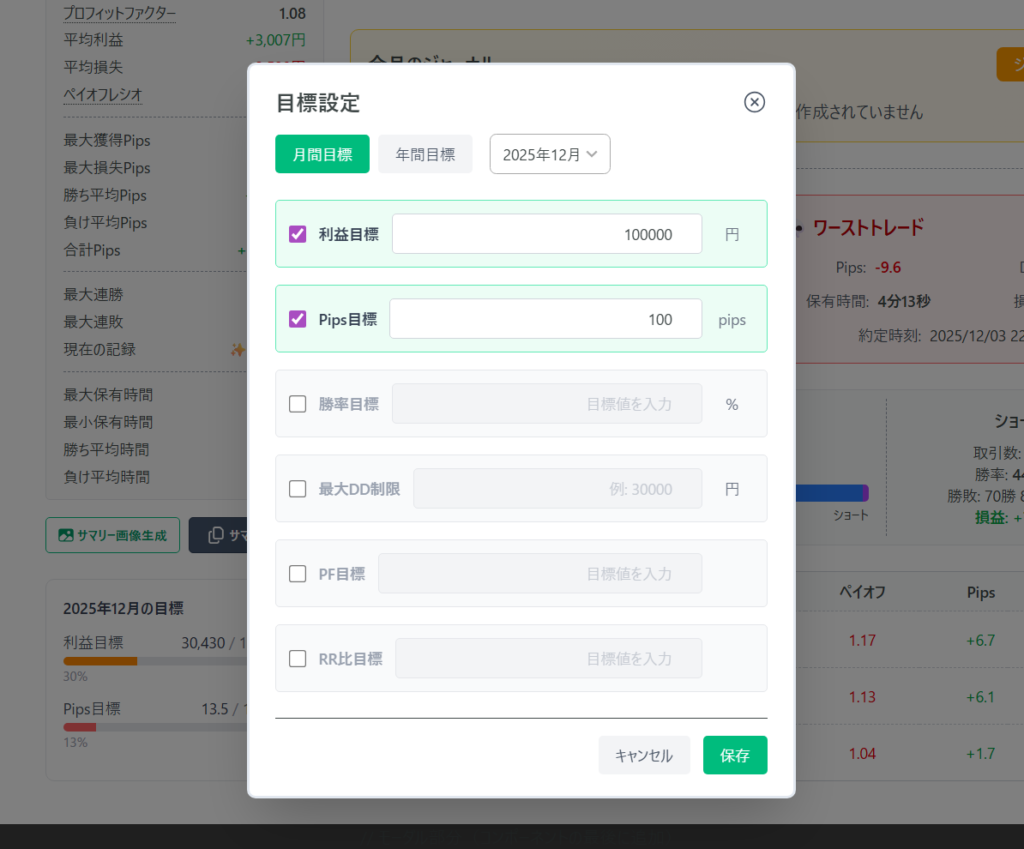Click the 勝率目標 percentage input field
1024x849 pixels.
point(546,404)
